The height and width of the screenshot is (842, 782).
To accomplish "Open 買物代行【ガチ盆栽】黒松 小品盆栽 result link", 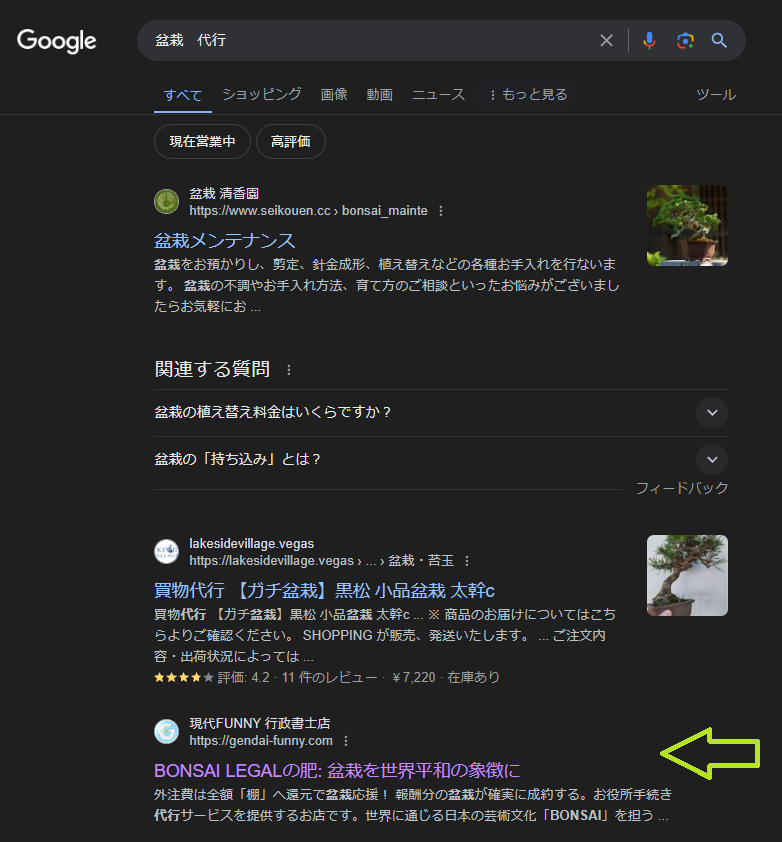I will (324, 591).
